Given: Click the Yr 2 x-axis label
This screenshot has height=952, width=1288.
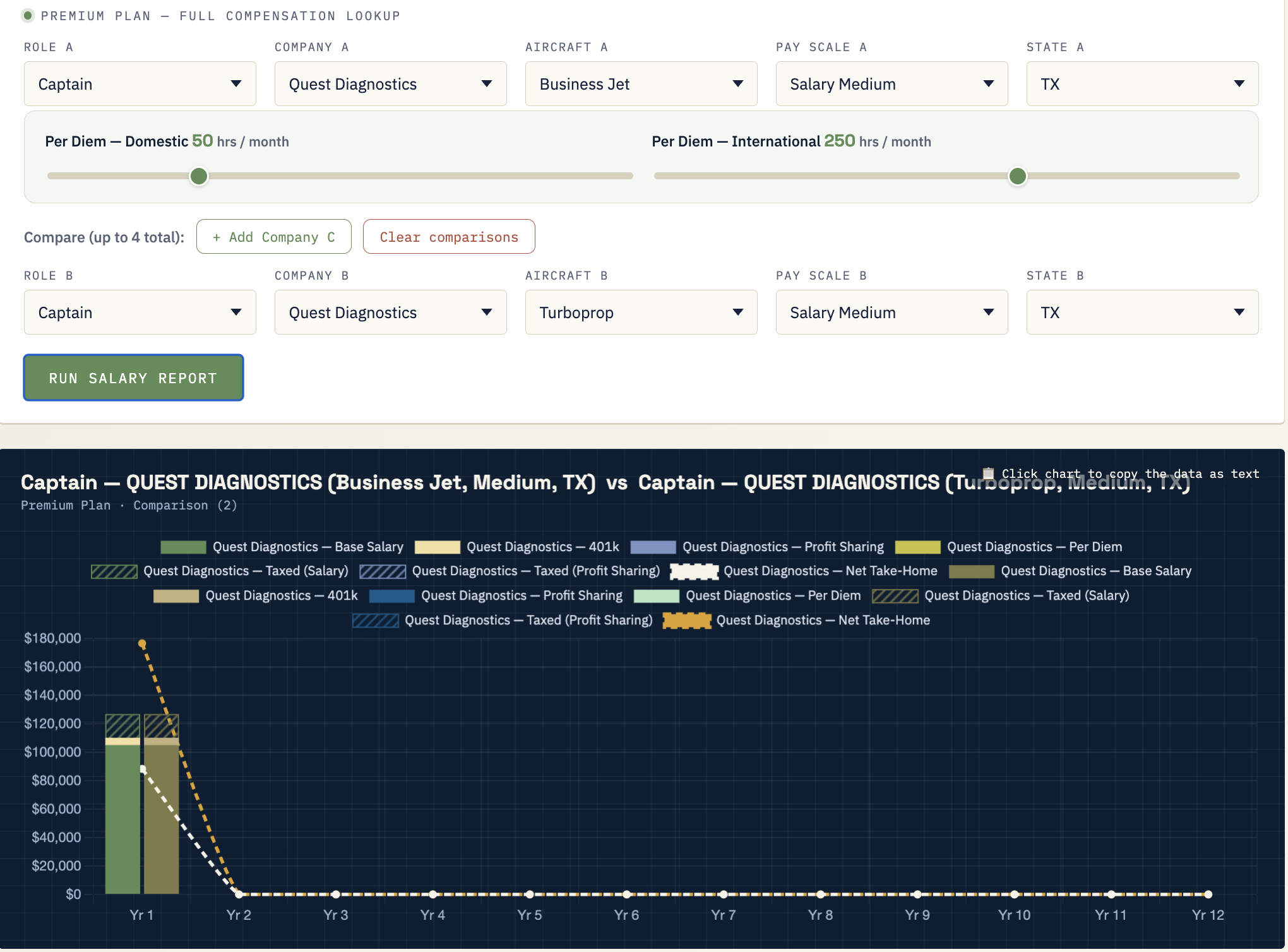Looking at the screenshot, I should tap(239, 915).
